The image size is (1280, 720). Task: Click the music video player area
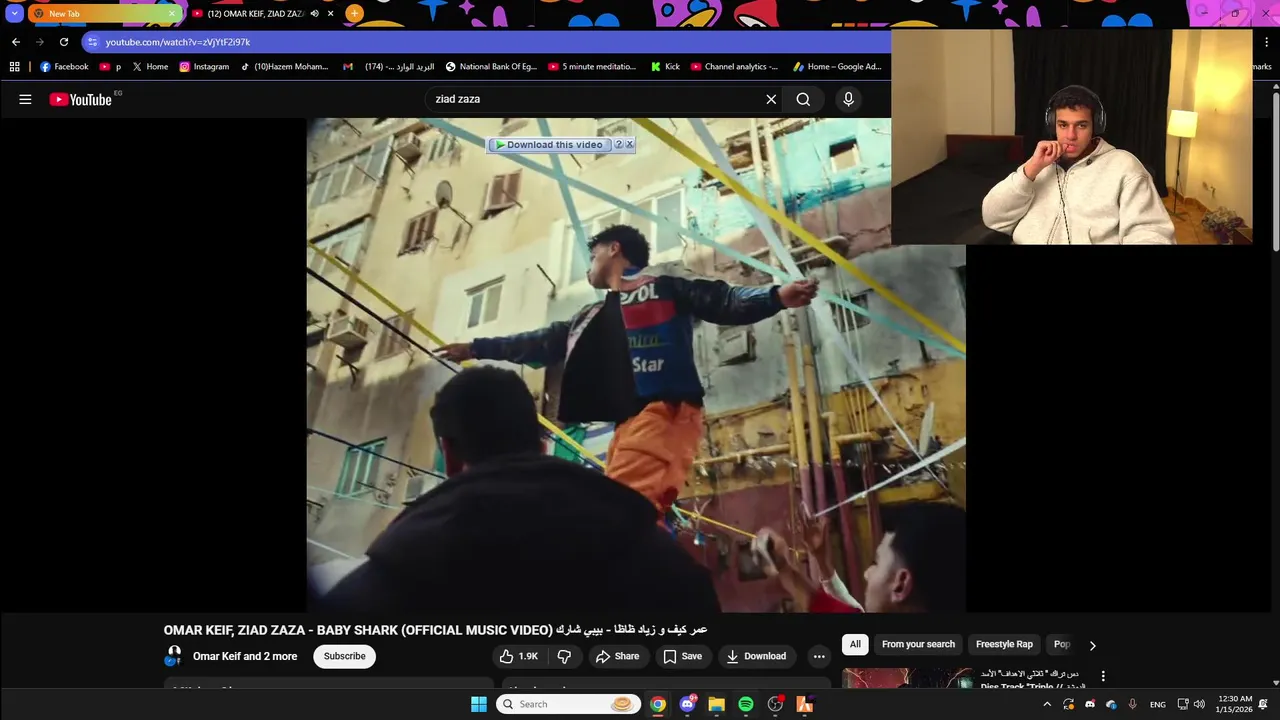click(636, 365)
